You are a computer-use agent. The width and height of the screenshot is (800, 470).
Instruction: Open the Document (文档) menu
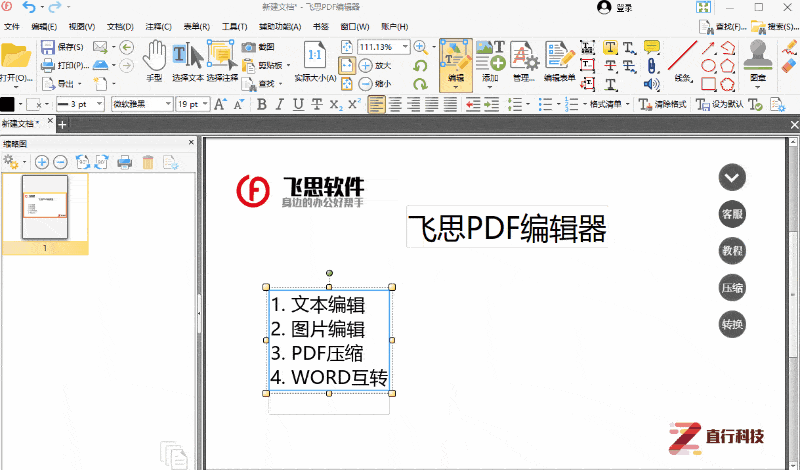pyautogui.click(x=120, y=27)
